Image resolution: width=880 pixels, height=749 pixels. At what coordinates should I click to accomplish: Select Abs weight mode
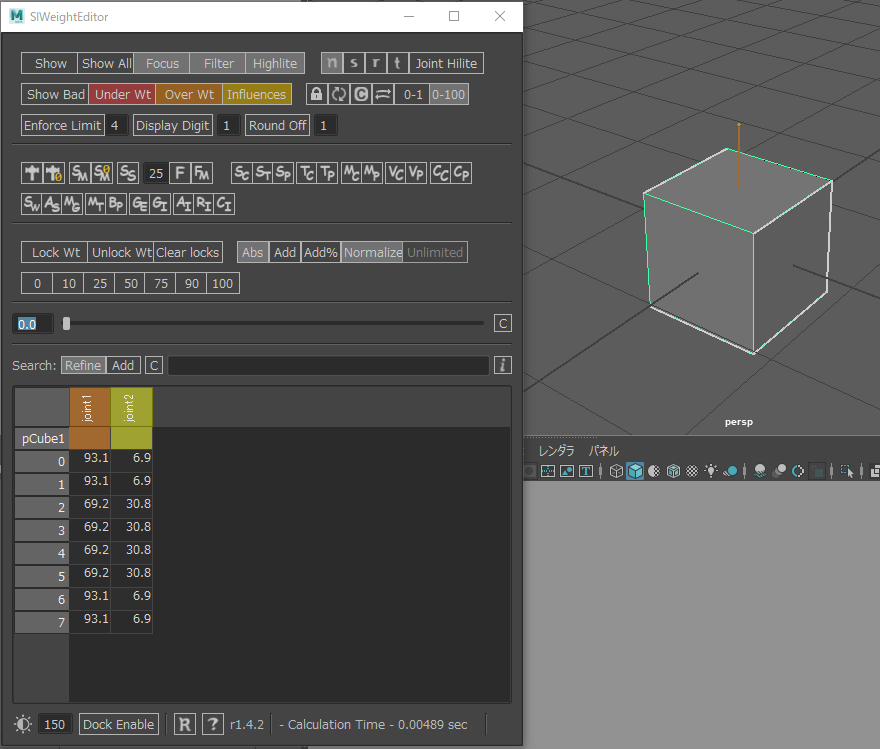click(253, 252)
